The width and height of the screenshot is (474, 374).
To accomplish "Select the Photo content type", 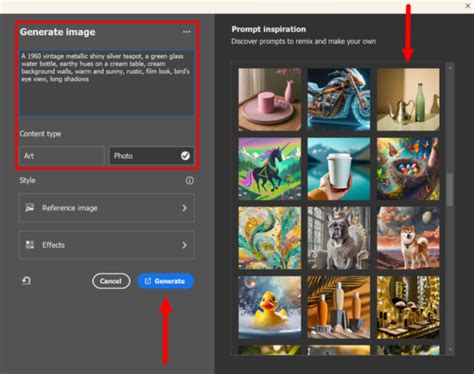I will 152,156.
